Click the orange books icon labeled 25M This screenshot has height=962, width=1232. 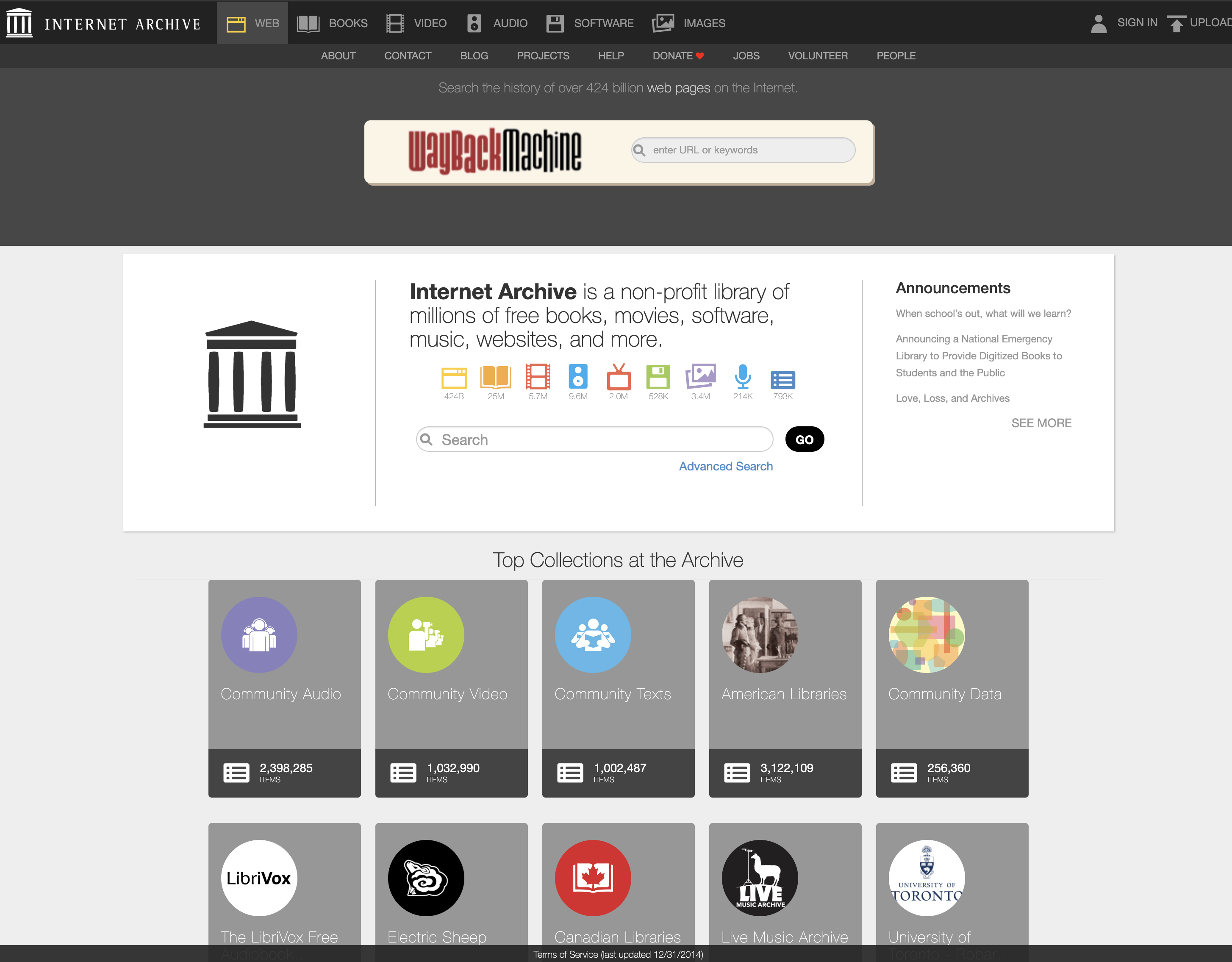(x=495, y=376)
